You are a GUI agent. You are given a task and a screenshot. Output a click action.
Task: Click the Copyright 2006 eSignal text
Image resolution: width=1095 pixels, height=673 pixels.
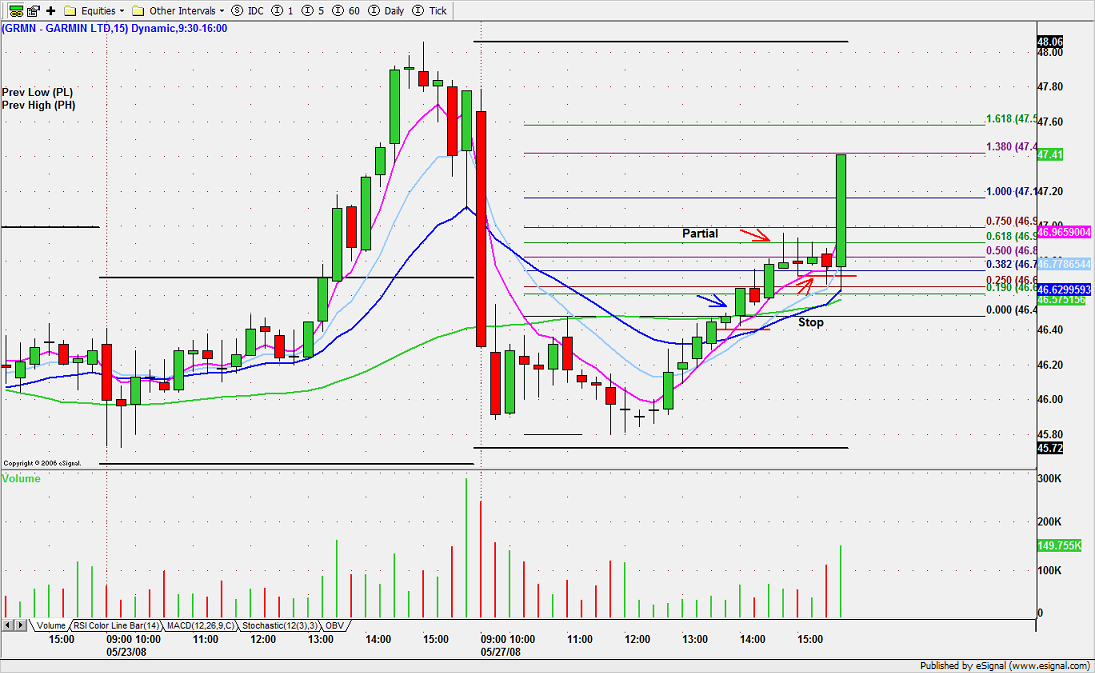point(42,464)
